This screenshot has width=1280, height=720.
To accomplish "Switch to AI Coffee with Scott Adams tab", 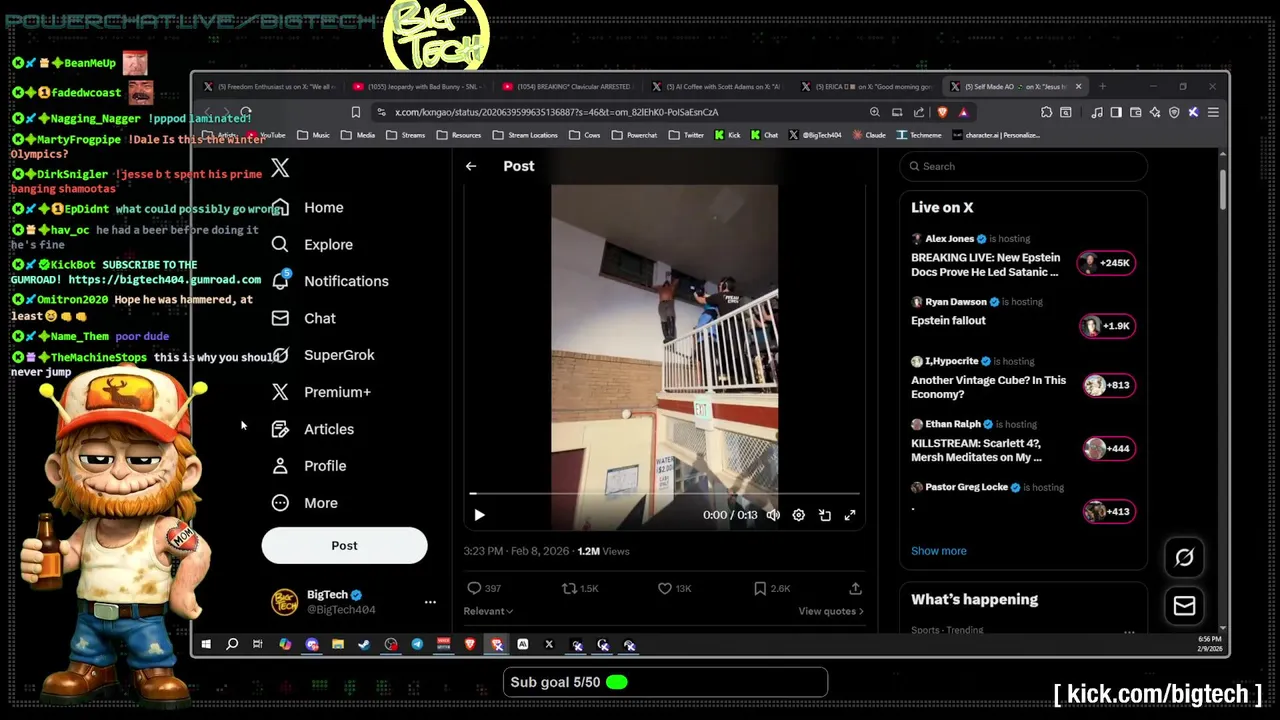I will click(x=716, y=87).
